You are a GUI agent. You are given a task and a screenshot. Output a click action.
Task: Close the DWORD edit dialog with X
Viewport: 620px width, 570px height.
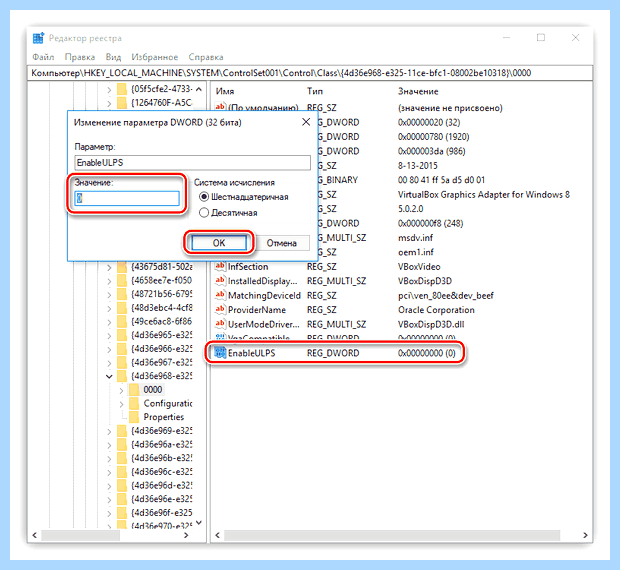[306, 122]
